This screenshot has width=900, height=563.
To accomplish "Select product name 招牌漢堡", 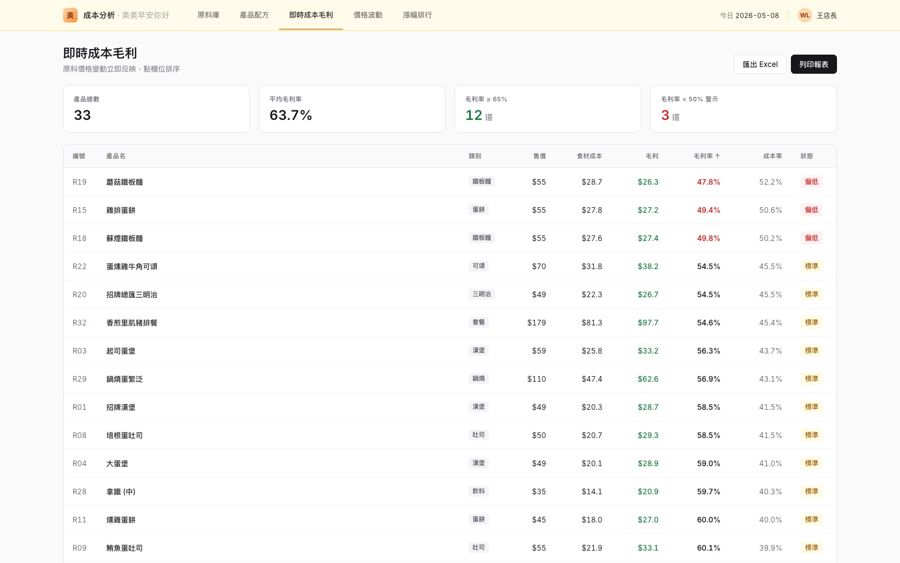I will click(121, 407).
